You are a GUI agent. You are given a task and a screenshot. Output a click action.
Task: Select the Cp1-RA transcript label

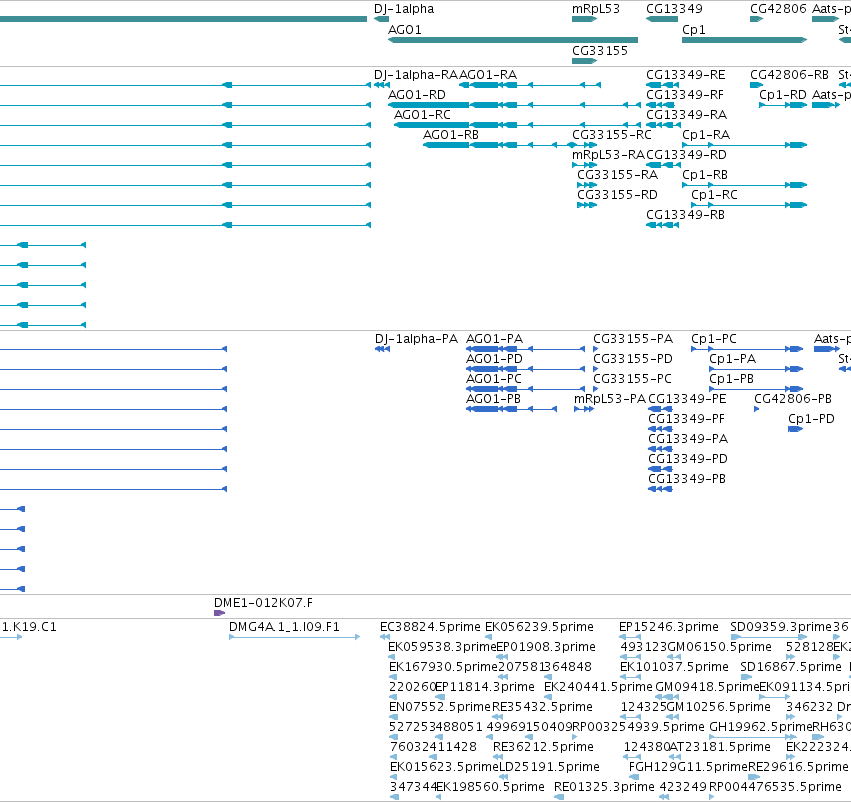(706, 135)
